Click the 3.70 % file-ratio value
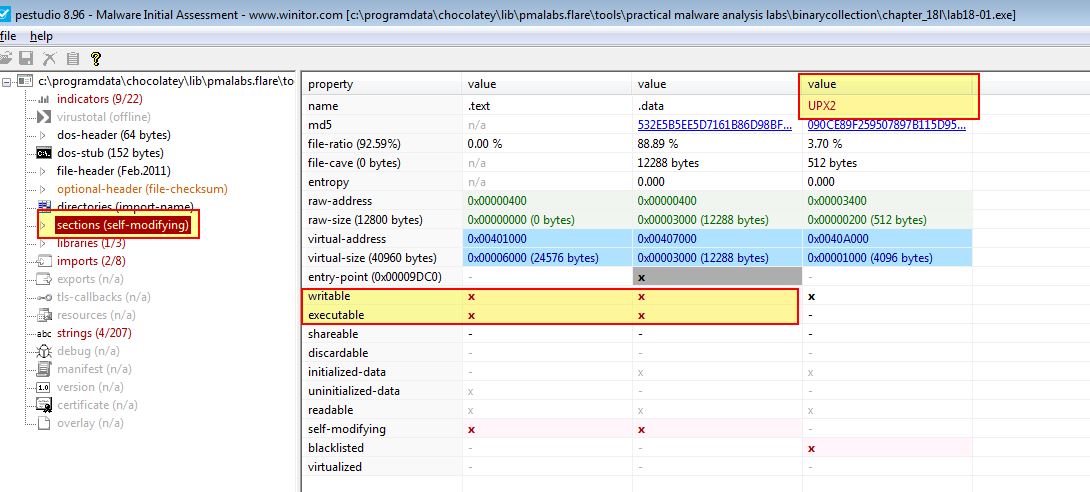Image resolution: width=1090 pixels, height=492 pixels. tap(824, 144)
